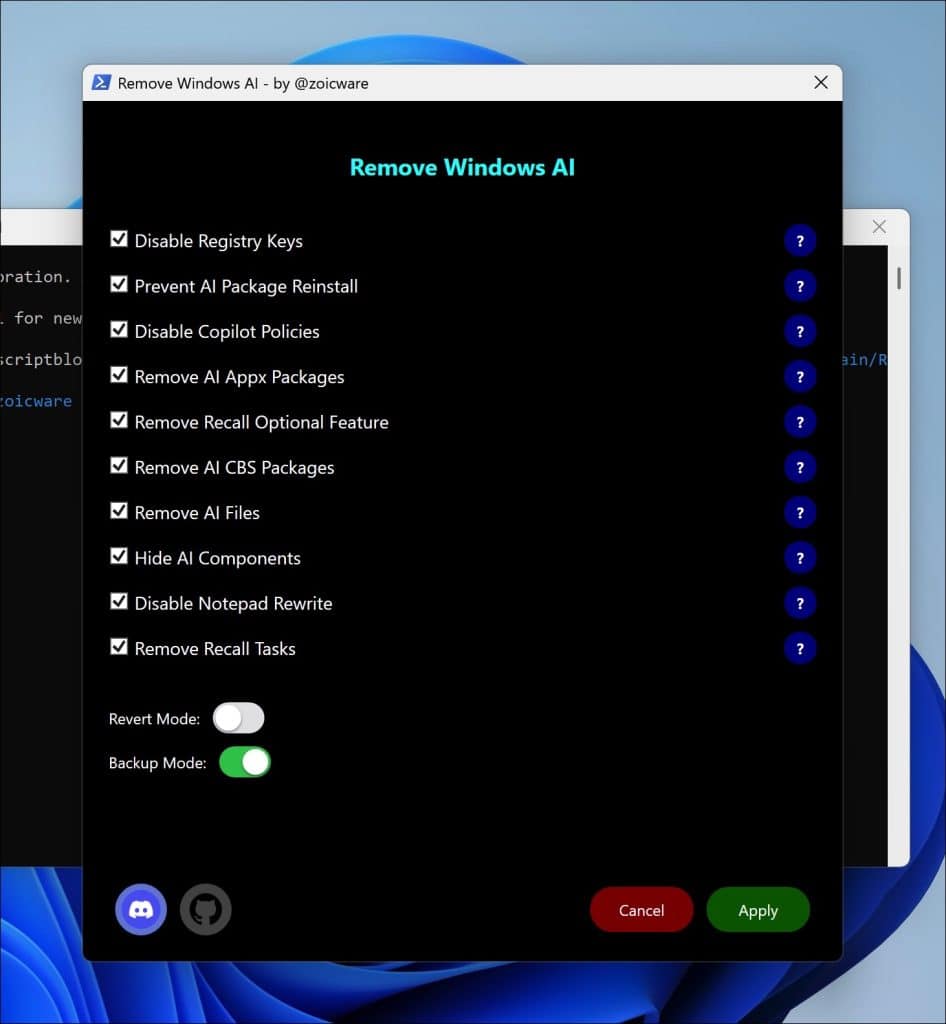
Task: Uncheck Disable Copilot Policies
Action: (x=119, y=330)
